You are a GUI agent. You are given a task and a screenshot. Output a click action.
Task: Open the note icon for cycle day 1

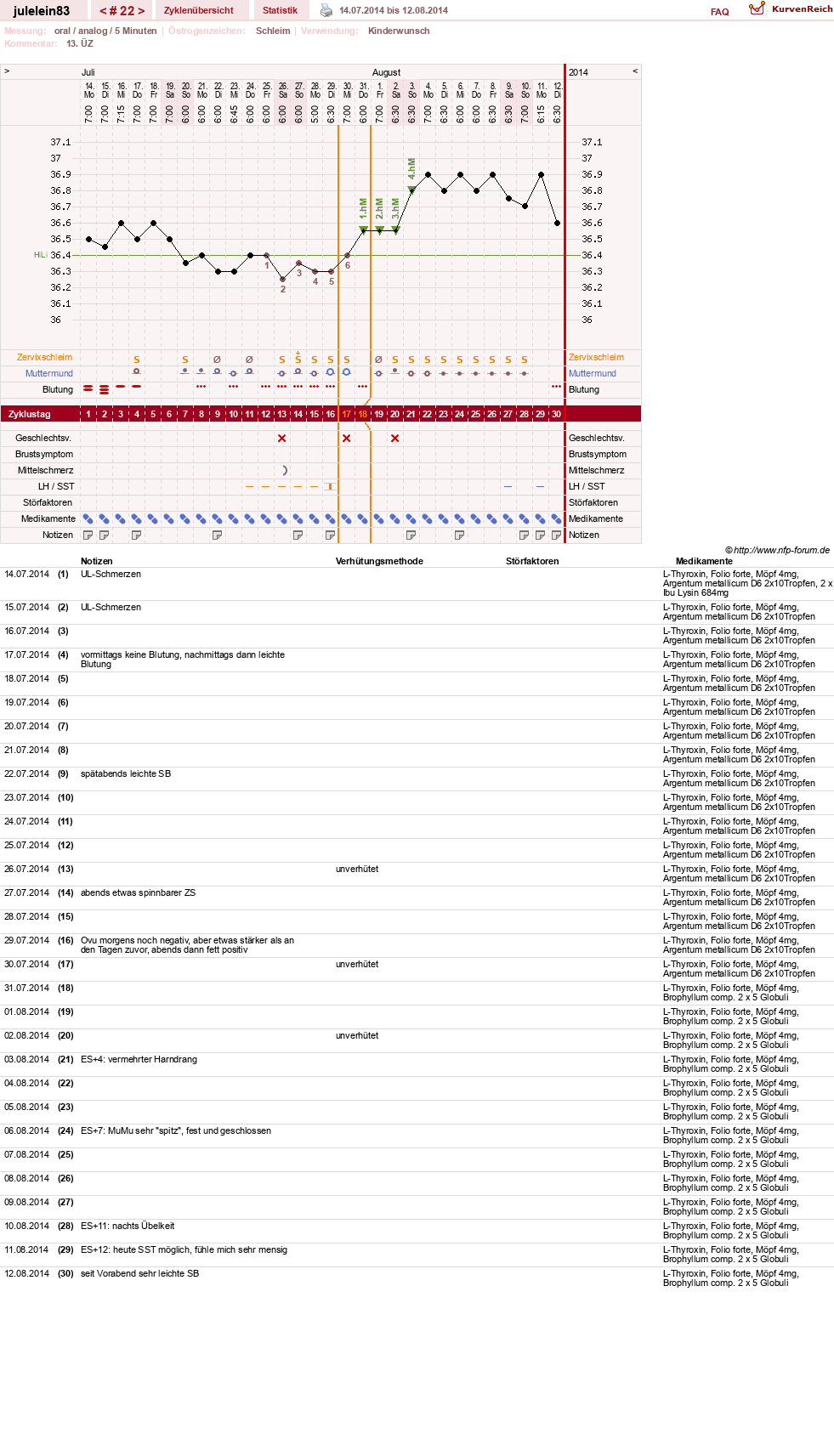(88, 535)
